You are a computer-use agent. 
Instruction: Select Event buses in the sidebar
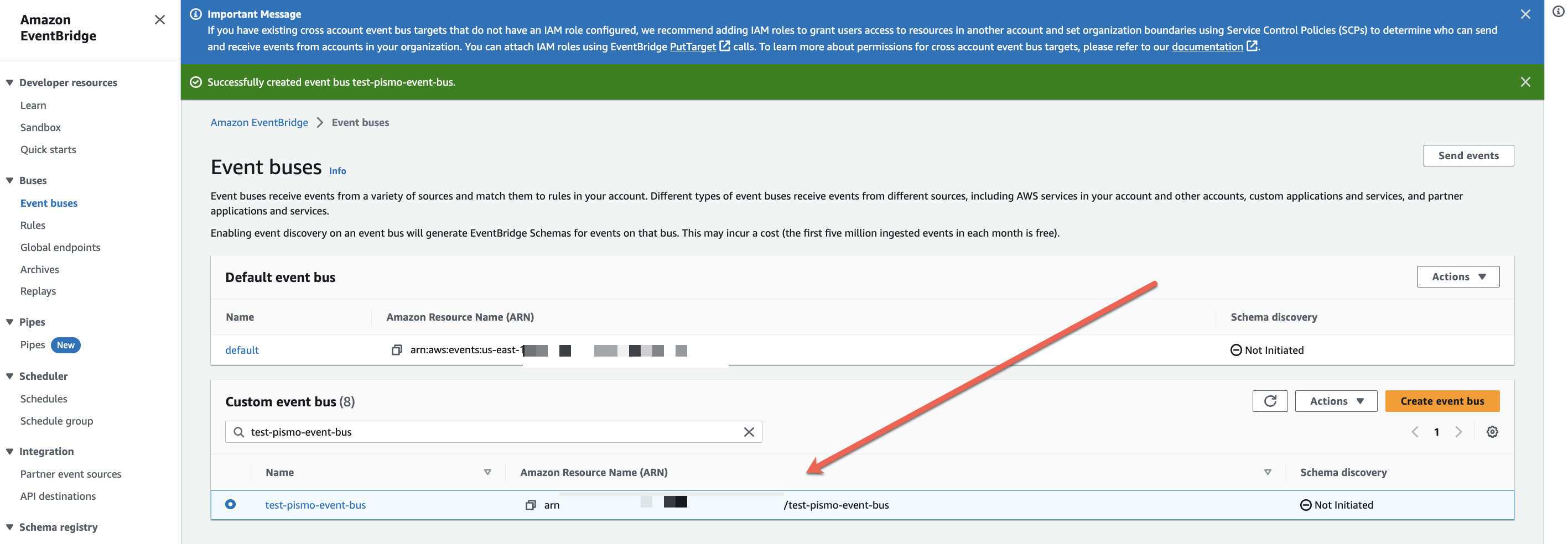pyautogui.click(x=49, y=203)
